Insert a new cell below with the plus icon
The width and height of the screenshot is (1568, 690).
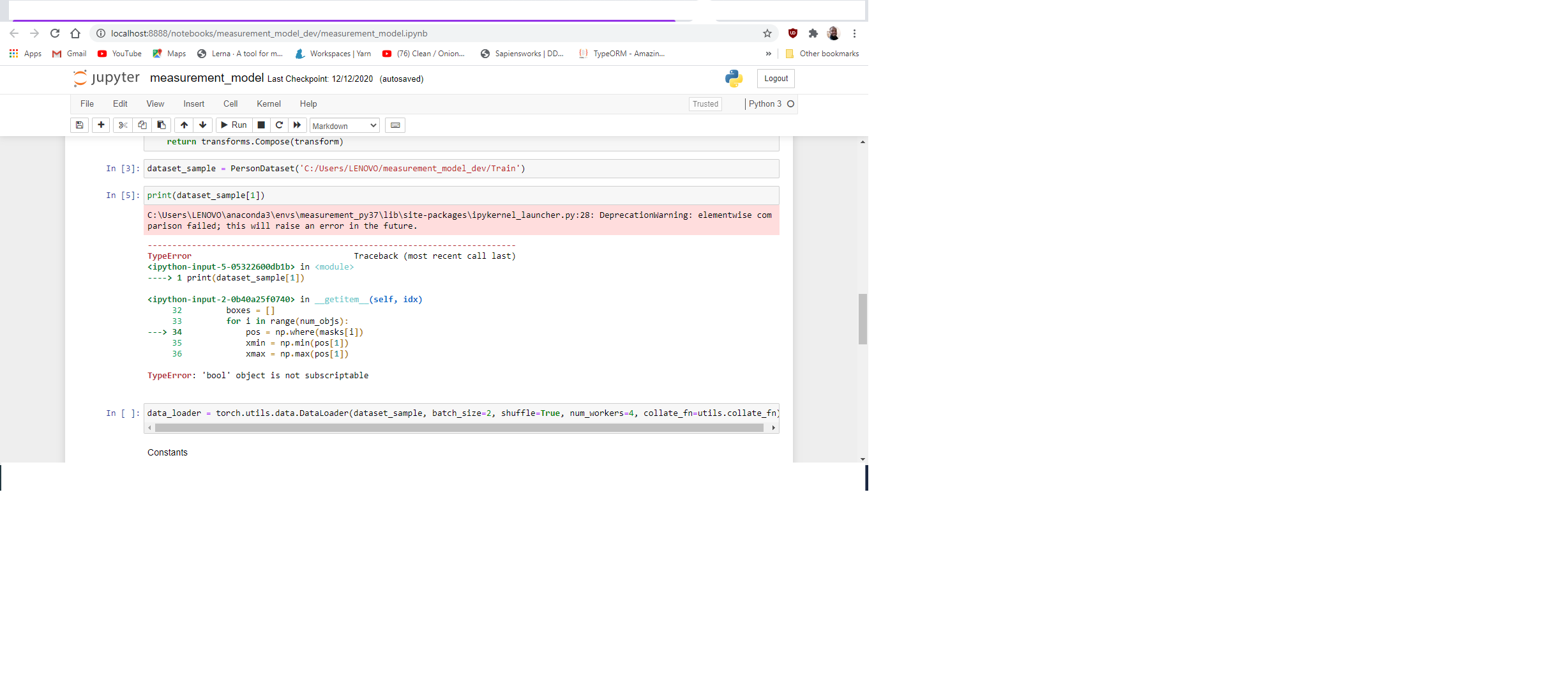point(101,125)
